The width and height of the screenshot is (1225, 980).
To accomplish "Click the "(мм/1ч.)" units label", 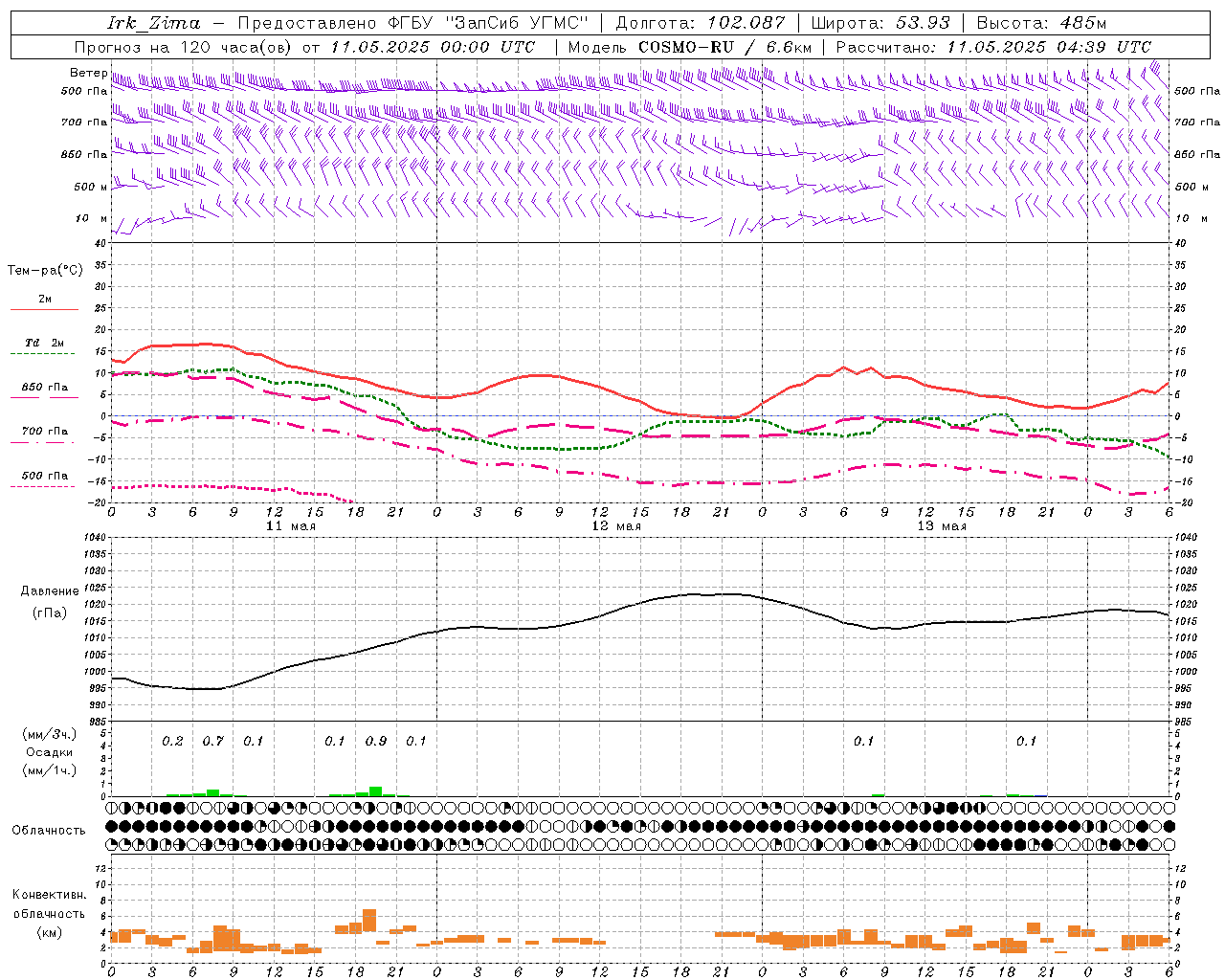I will coord(49,770).
